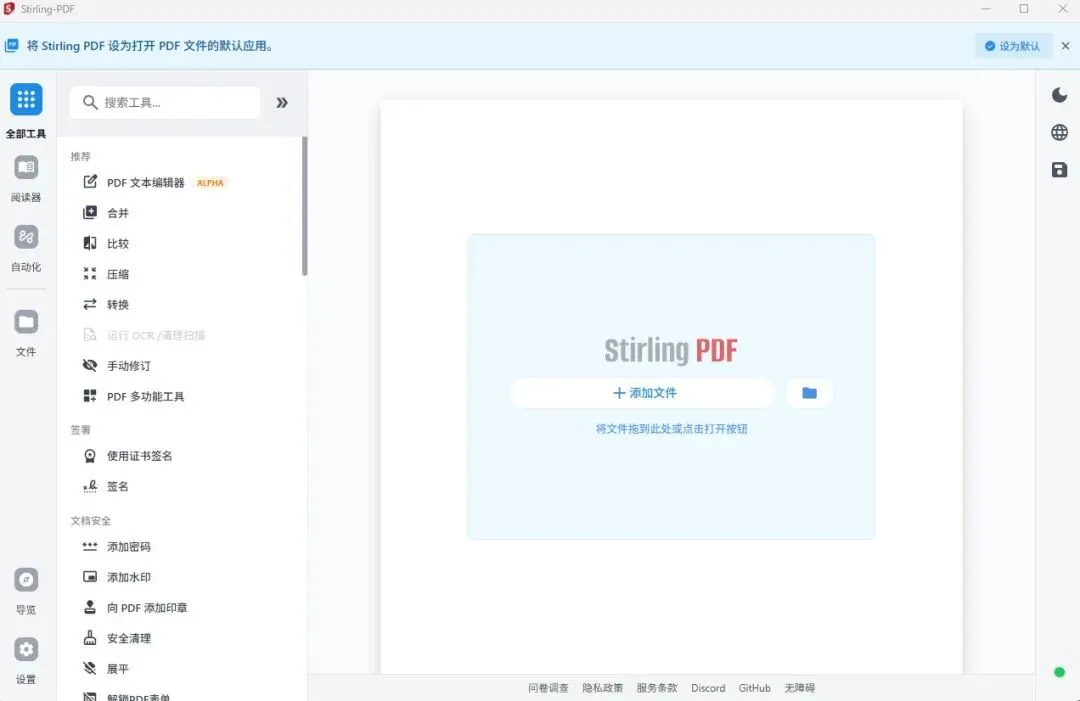Click the green status indicator dot

(x=1059, y=672)
